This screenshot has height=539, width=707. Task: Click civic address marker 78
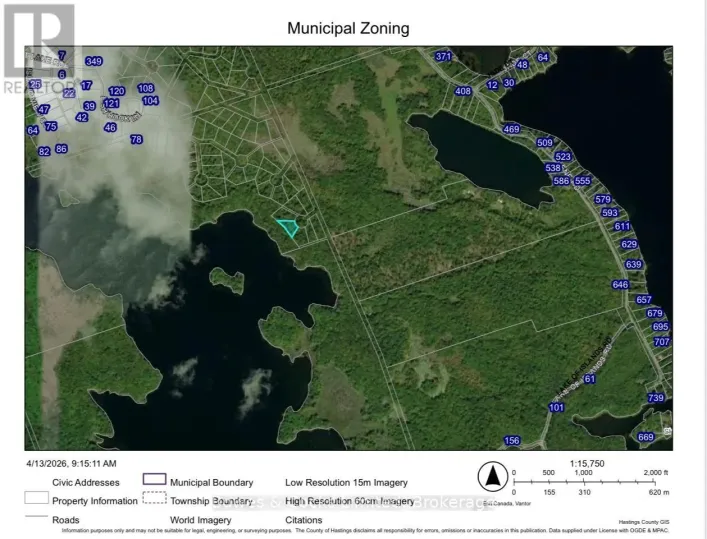tap(137, 140)
